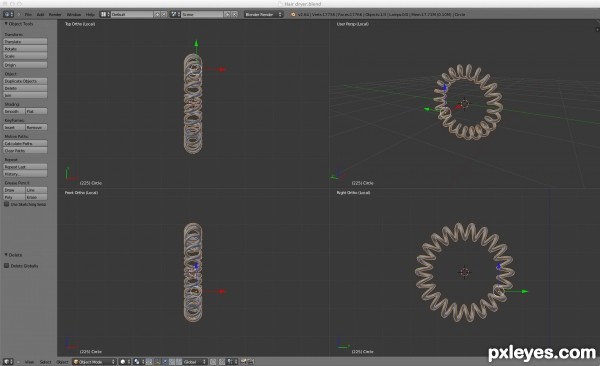Enable Use Sketching Sessions checkbox
This screenshot has width=600, height=366.
click(7, 204)
